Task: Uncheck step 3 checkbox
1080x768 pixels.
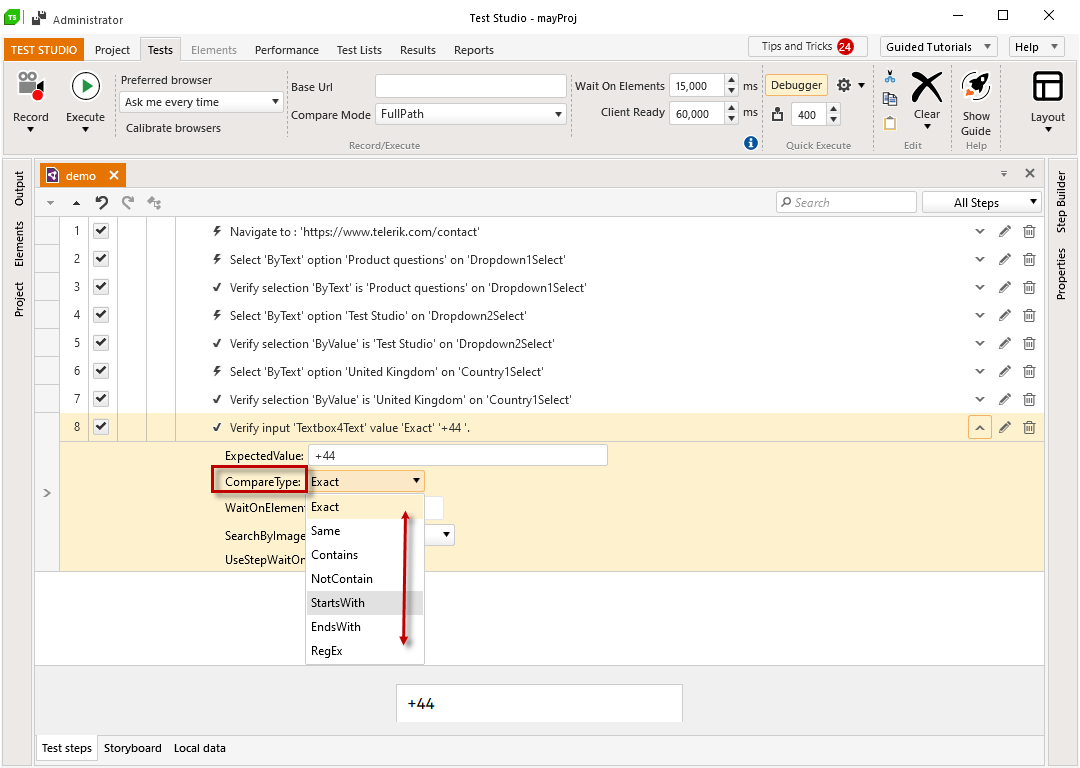Action: pyautogui.click(x=101, y=287)
